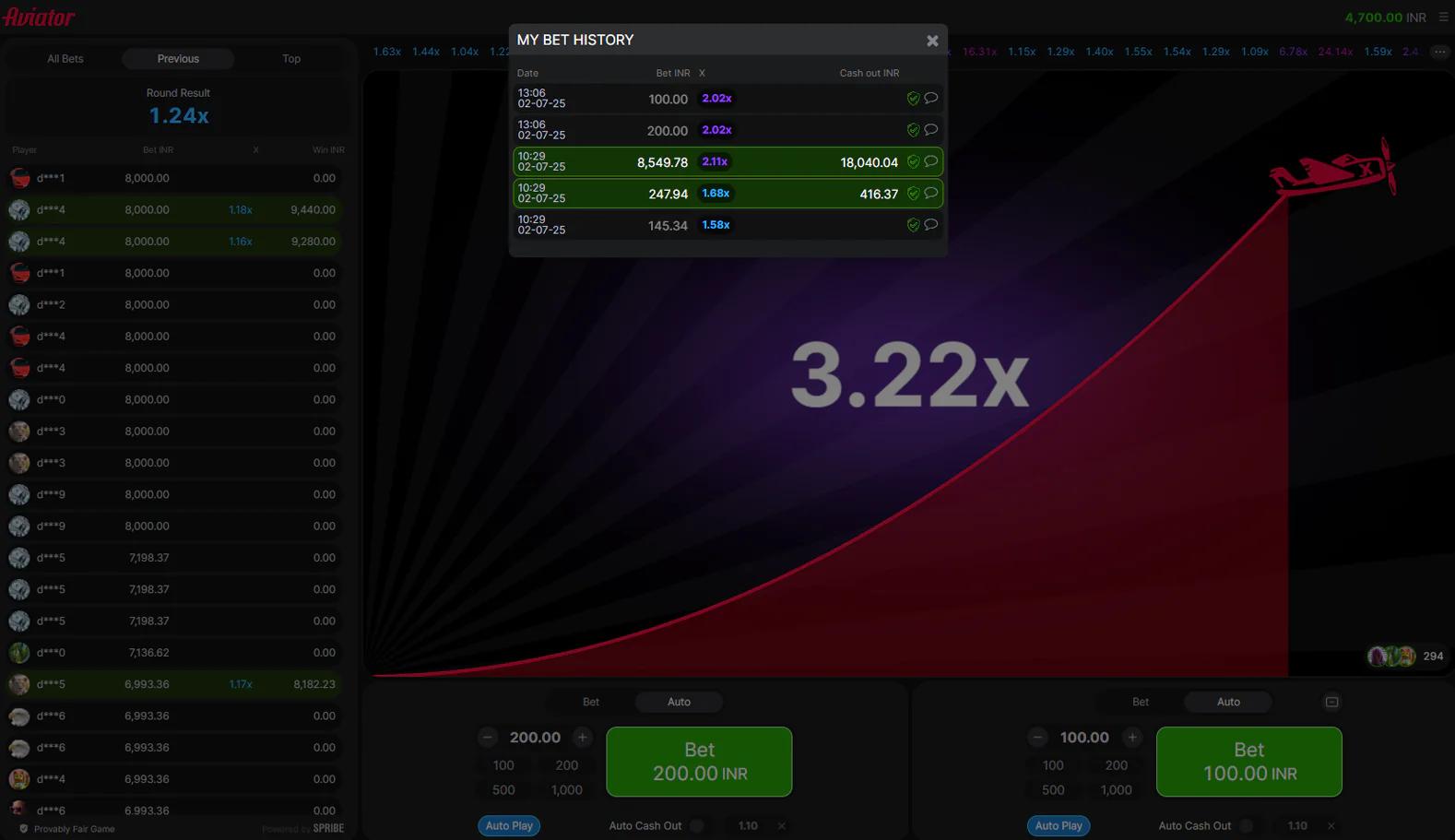This screenshot has width=1455, height=840.
Task: Click the plus icon beside the 200.00 bet amount
Action: coord(582,738)
